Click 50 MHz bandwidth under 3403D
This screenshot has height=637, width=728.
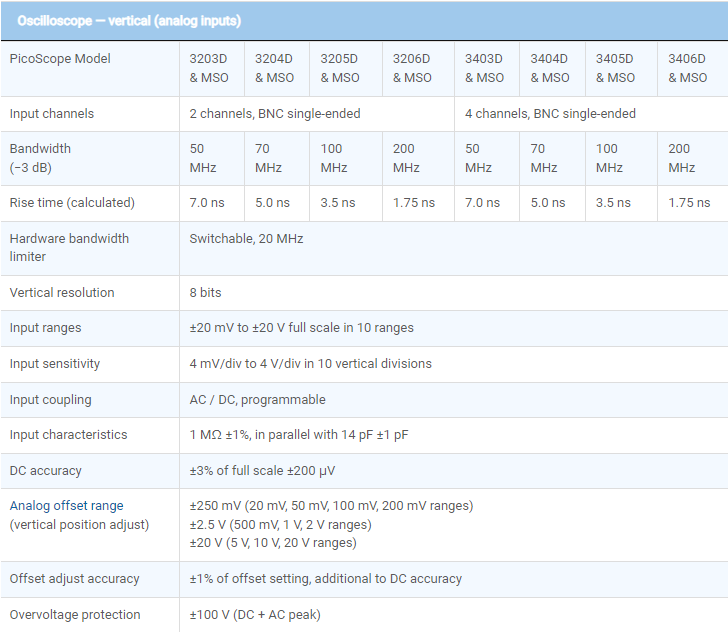coord(479,158)
